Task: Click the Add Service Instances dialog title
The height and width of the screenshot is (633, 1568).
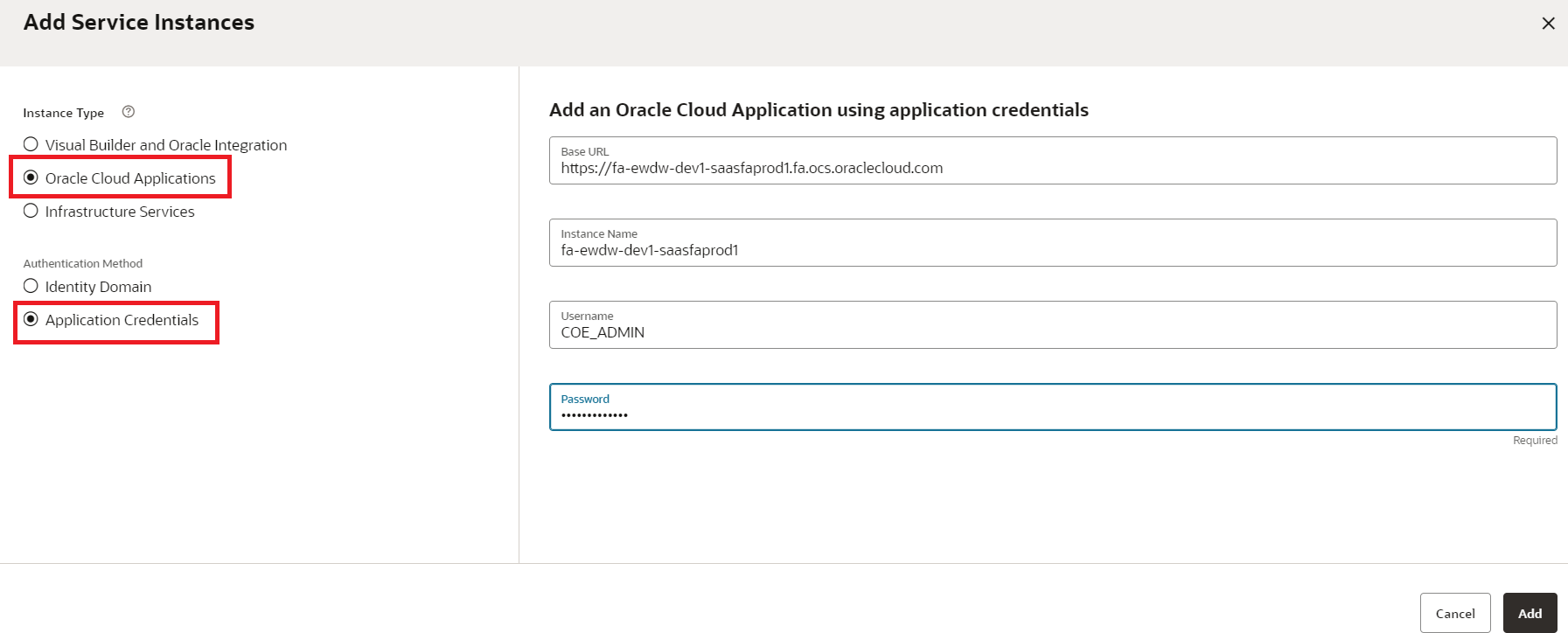Action: click(139, 23)
